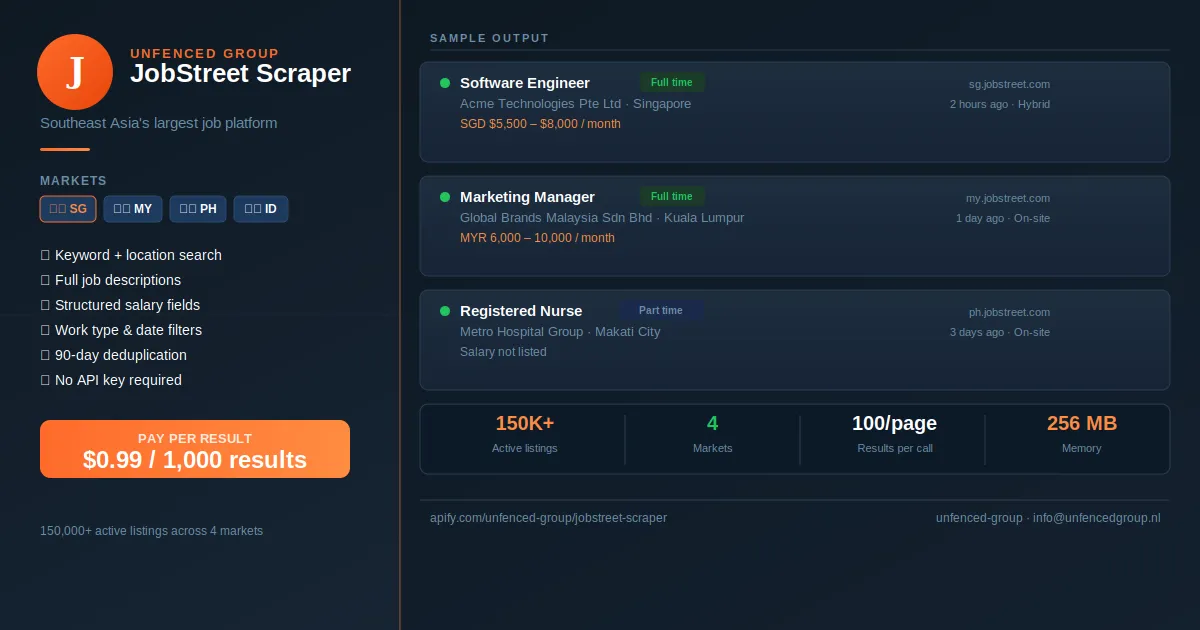
Task: Click green status dot beside Marketing Manager
Action: (445, 197)
